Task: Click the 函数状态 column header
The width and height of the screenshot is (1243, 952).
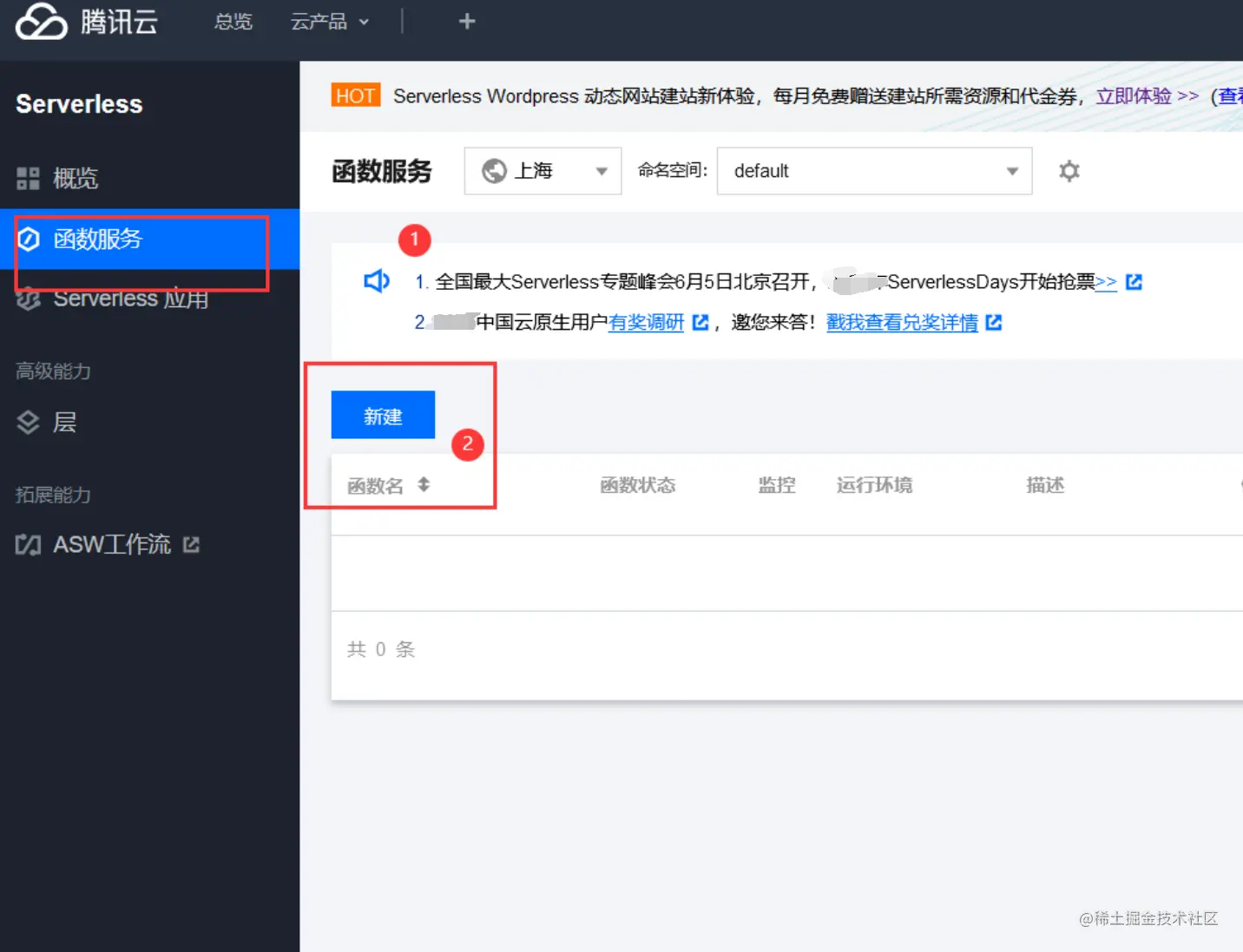Action: [638, 485]
